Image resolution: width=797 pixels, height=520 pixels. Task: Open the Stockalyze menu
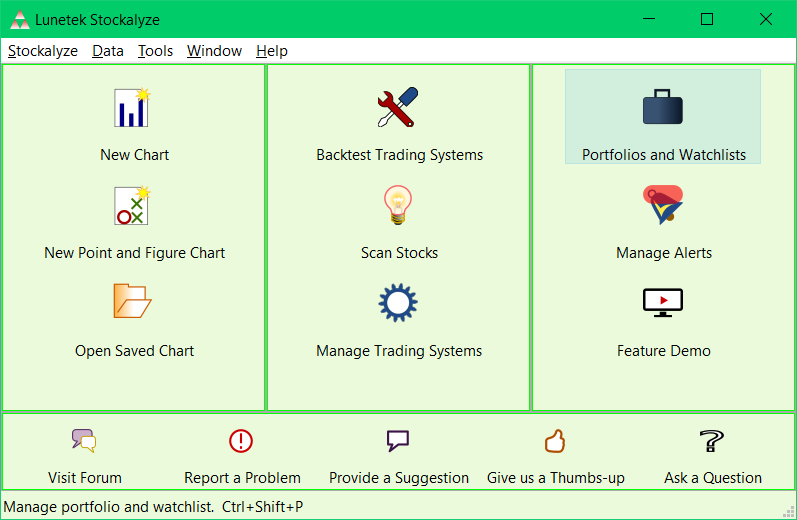[x=43, y=51]
